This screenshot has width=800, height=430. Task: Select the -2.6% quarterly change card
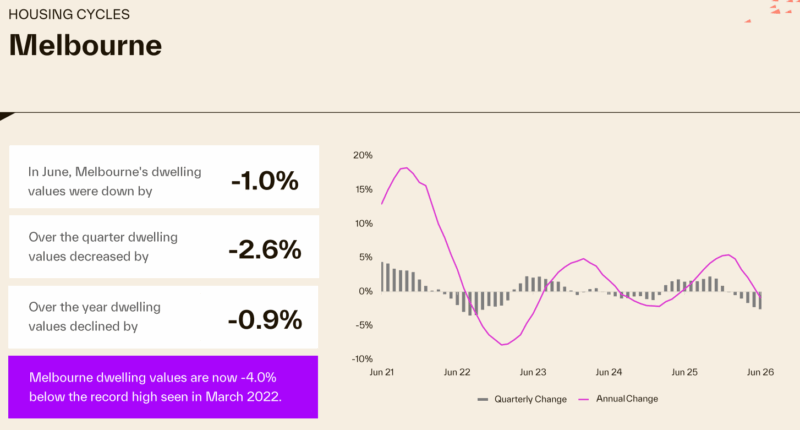(164, 247)
